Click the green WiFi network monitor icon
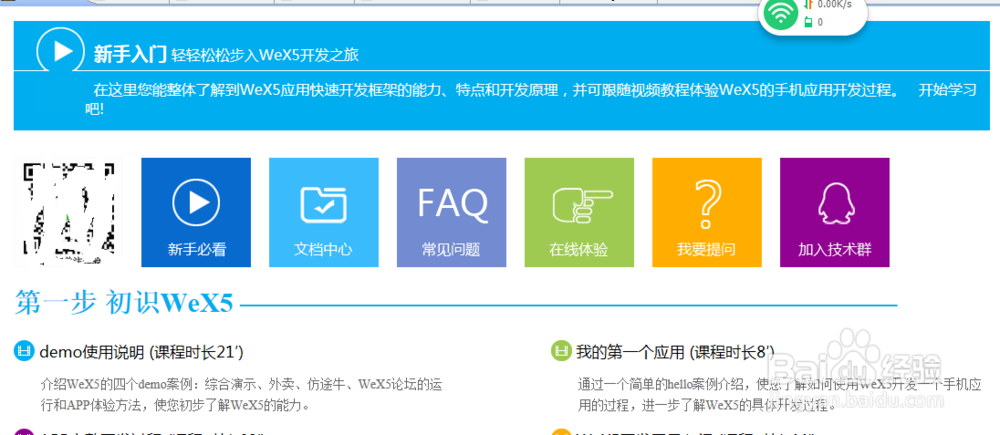 point(782,14)
